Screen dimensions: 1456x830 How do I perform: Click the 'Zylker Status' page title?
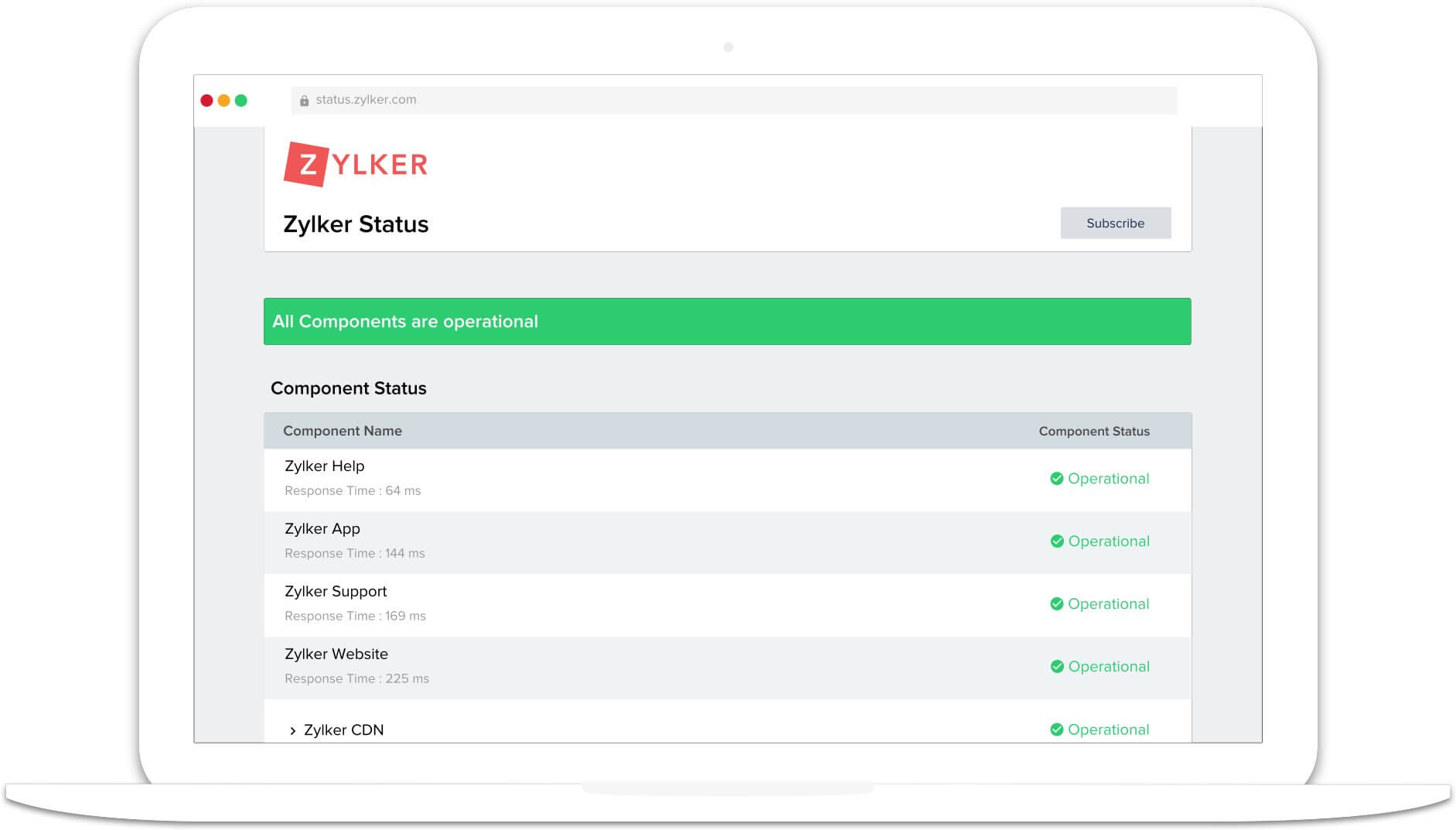[356, 224]
